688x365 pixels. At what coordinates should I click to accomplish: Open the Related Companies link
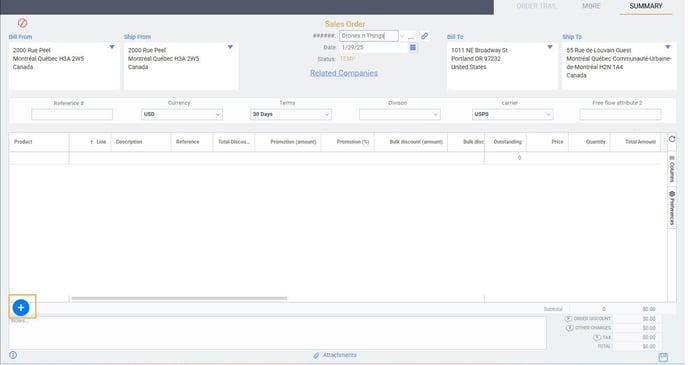[344, 73]
